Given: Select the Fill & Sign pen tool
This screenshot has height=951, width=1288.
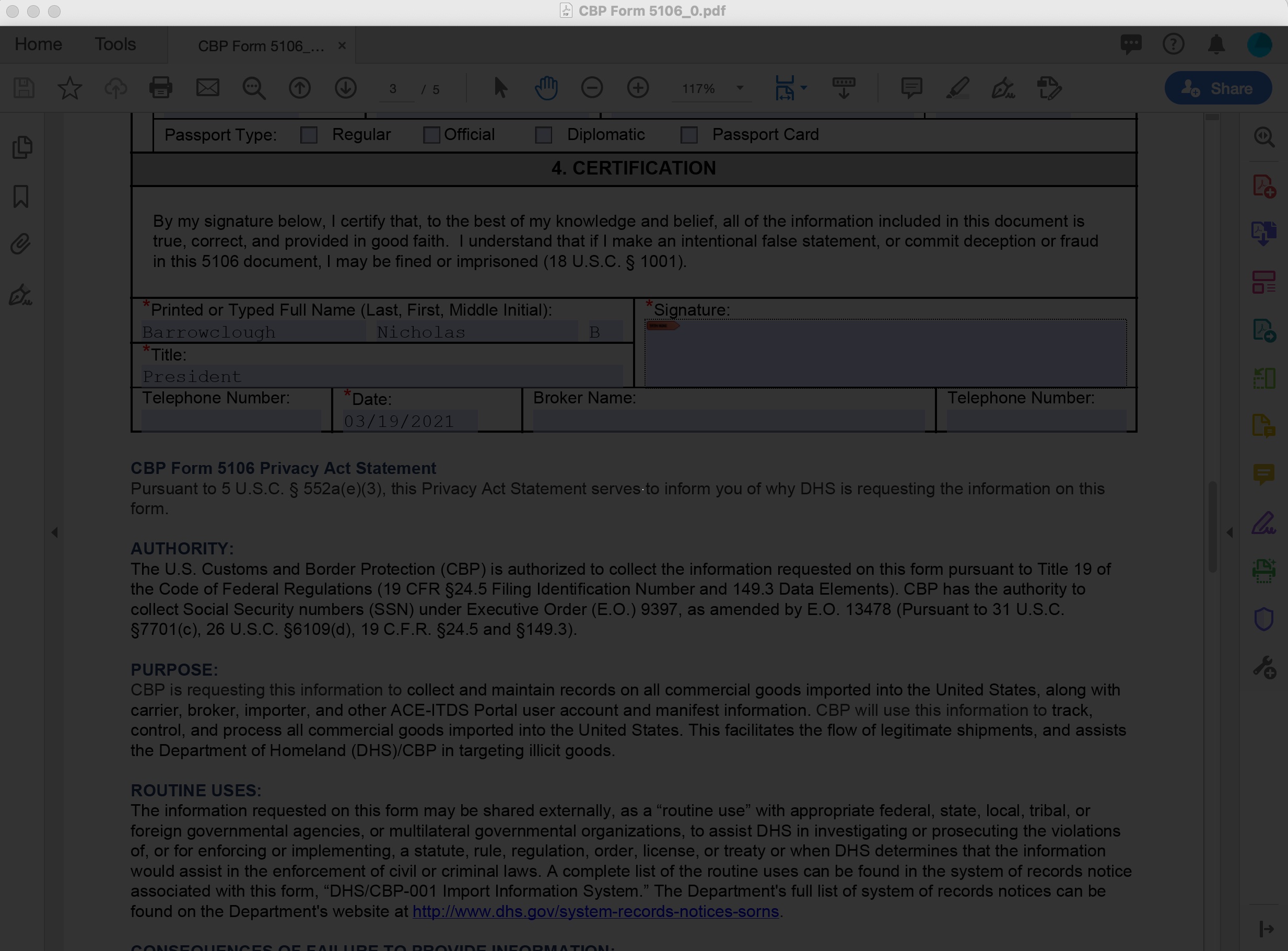Looking at the screenshot, I should (x=1004, y=88).
